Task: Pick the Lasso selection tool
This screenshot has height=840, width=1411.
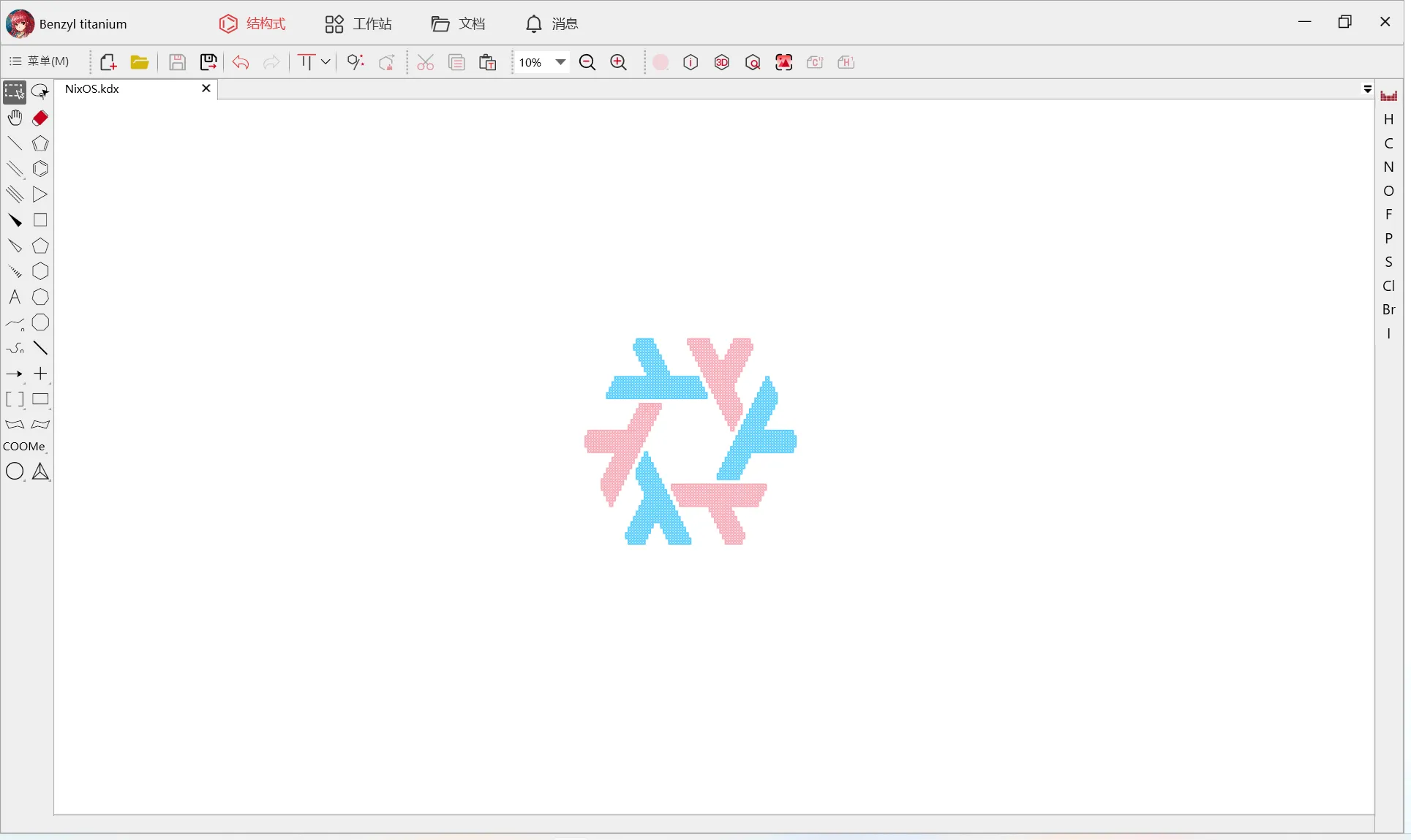Action: click(x=40, y=91)
